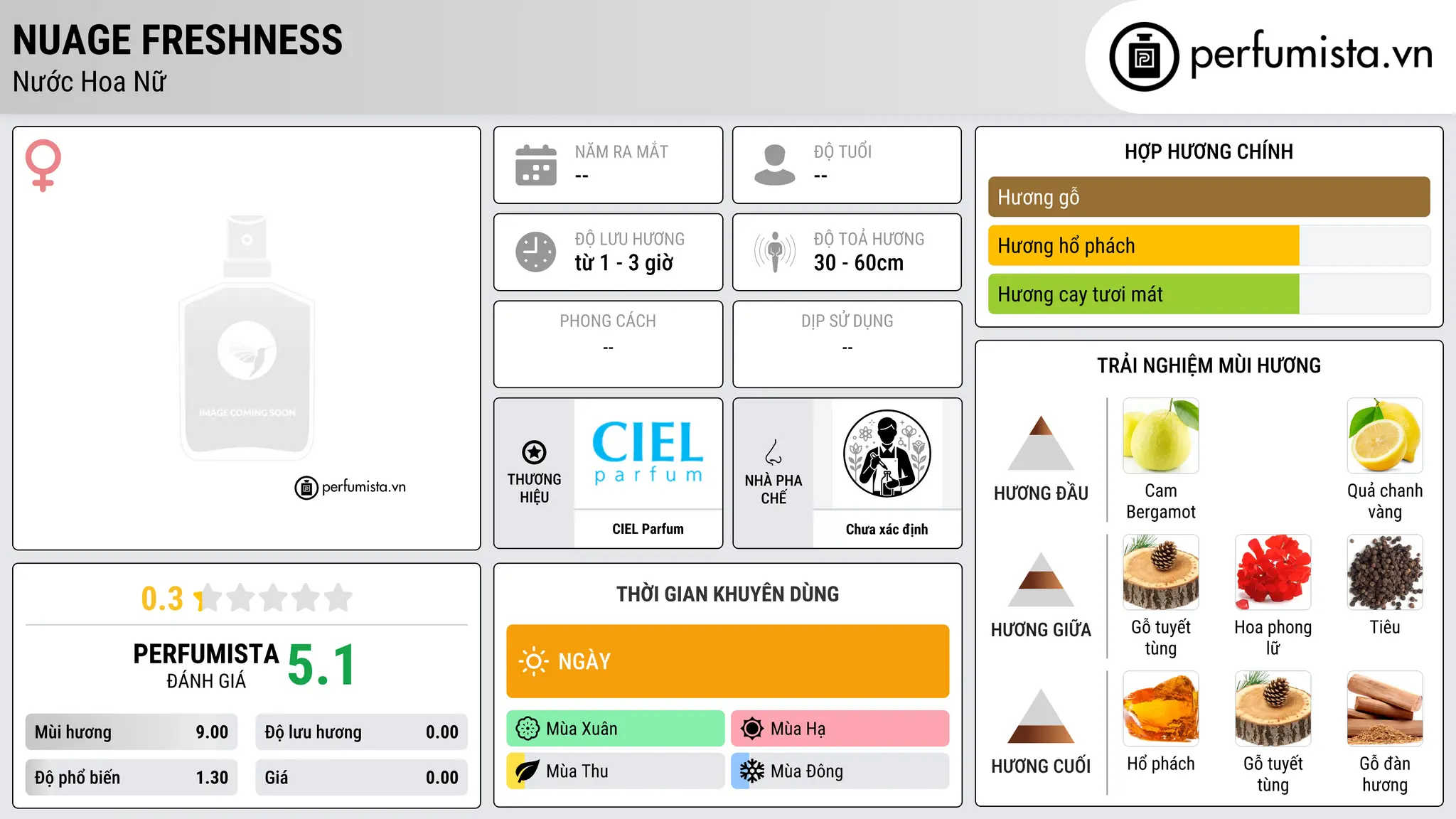Click the Hương hổ phách accord bar
Screen dimensions: 1456x819
[x=1209, y=245]
